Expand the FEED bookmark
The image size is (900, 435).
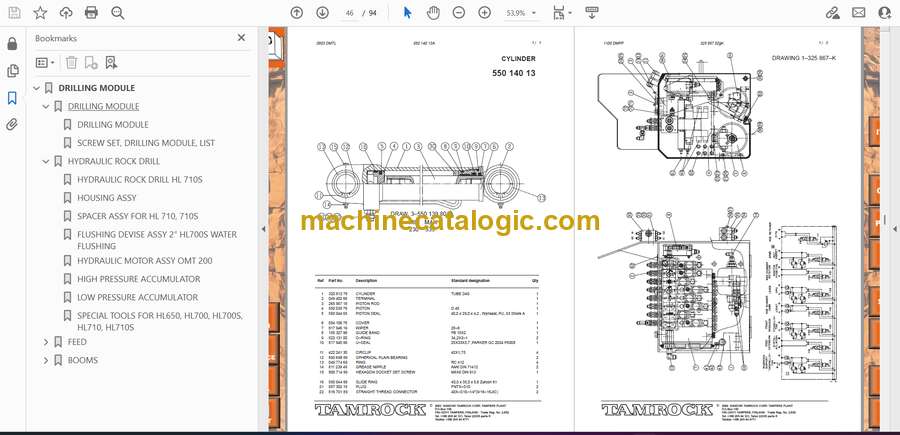(46, 342)
